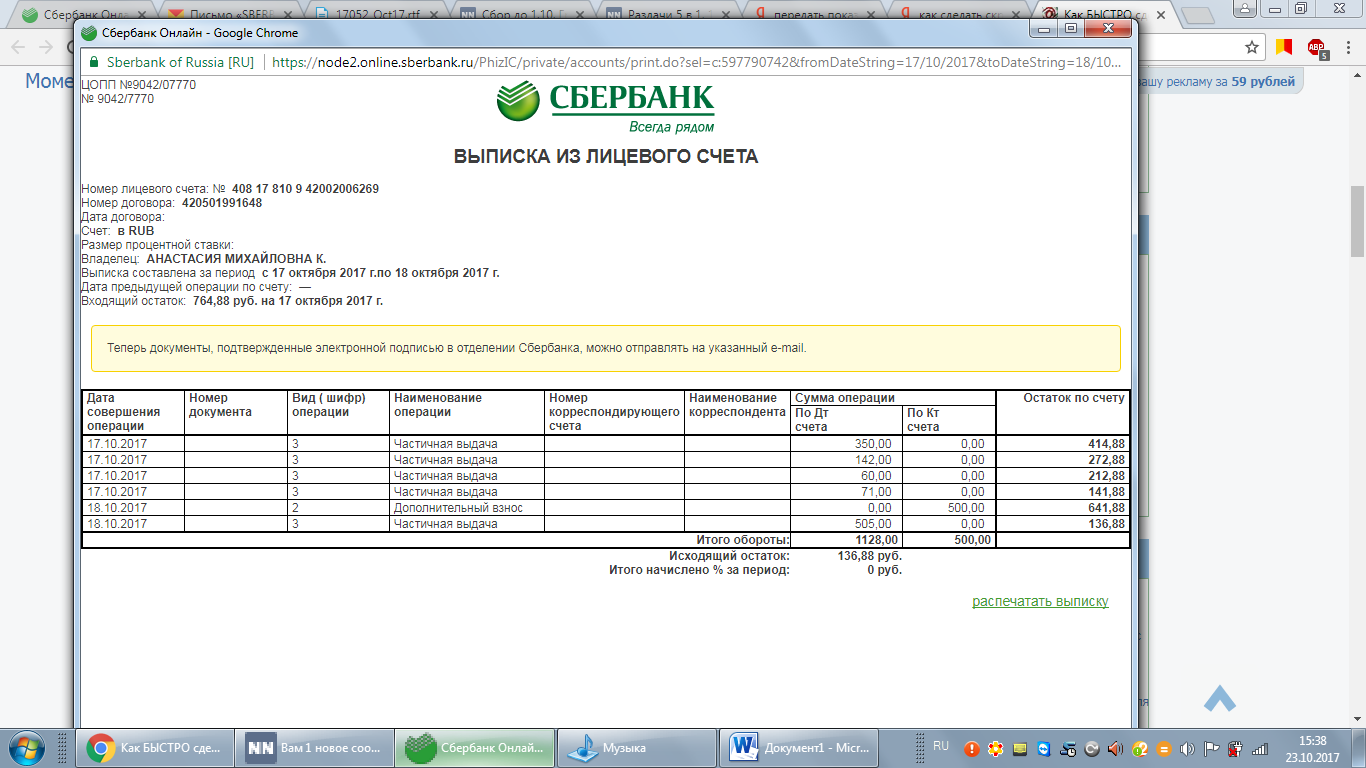The image size is (1366, 768).
Task: Open the 'Как БЫСТРО сде...' Chrome taskbar button
Action: point(153,747)
